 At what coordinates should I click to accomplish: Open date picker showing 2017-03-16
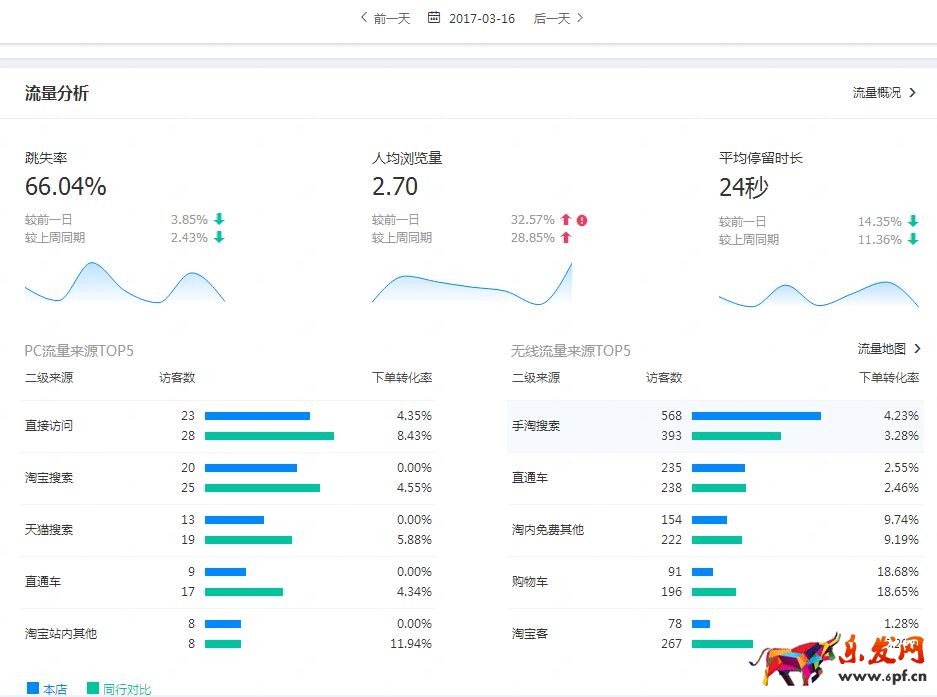click(482, 18)
